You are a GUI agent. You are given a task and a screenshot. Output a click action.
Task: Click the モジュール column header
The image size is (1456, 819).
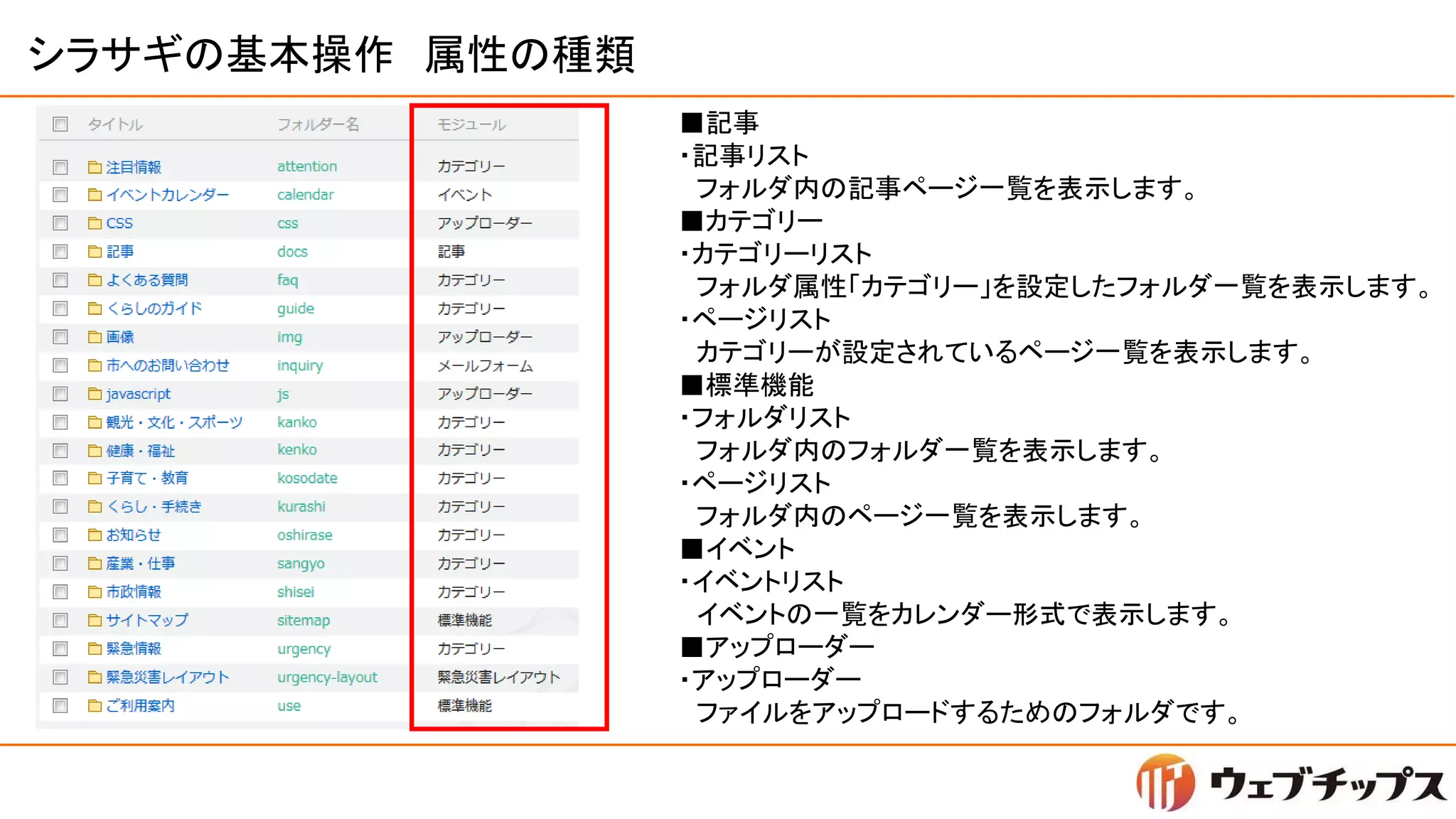(471, 124)
